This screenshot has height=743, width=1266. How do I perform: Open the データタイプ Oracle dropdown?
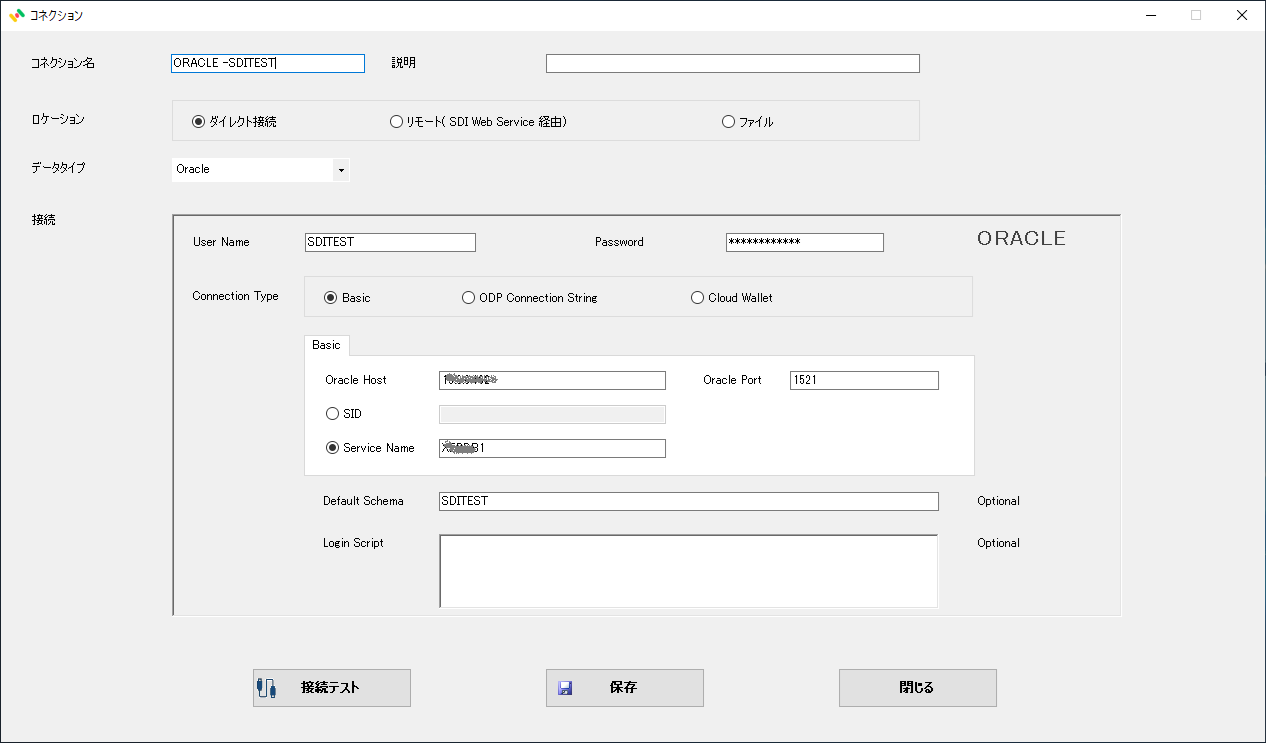pyautogui.click(x=341, y=170)
